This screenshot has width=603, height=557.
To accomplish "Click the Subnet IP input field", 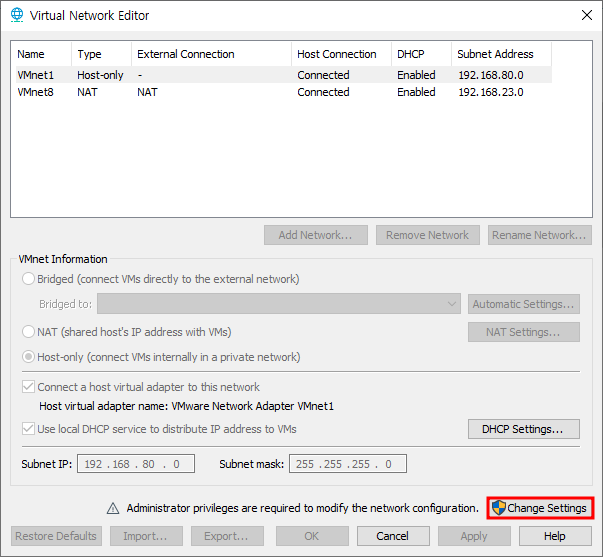I will (x=136, y=464).
